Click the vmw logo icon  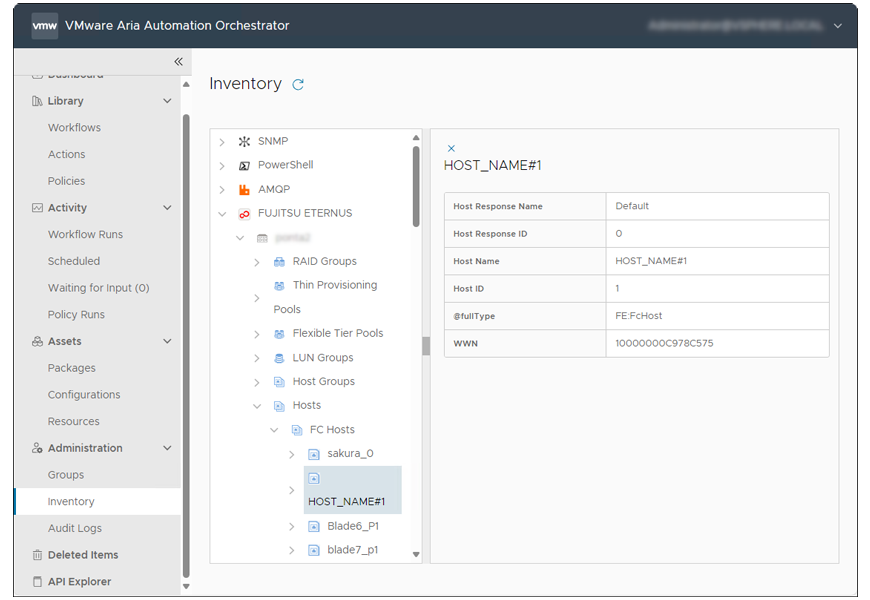click(44, 26)
